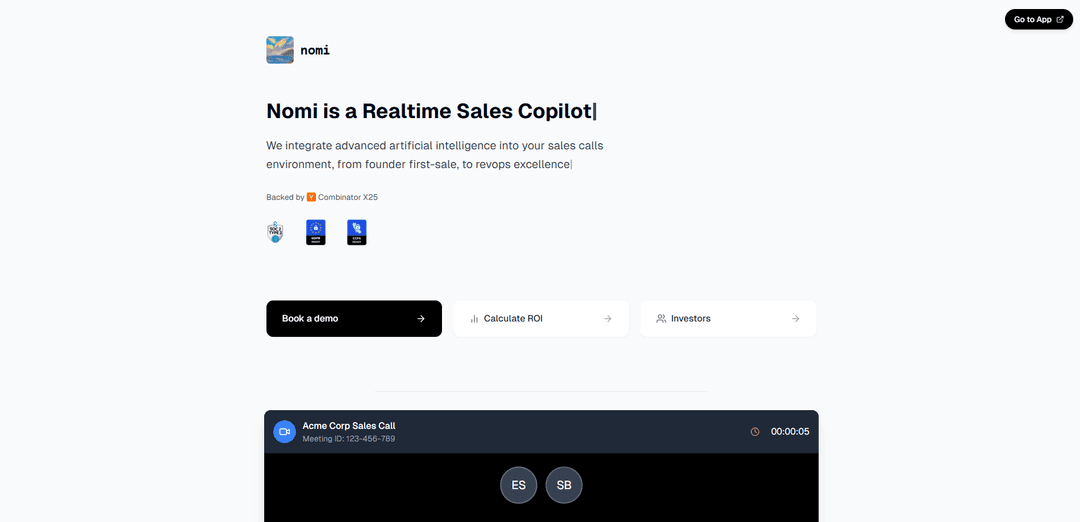Click the clock icon beside the timer
The height and width of the screenshot is (522, 1080).
(x=755, y=432)
